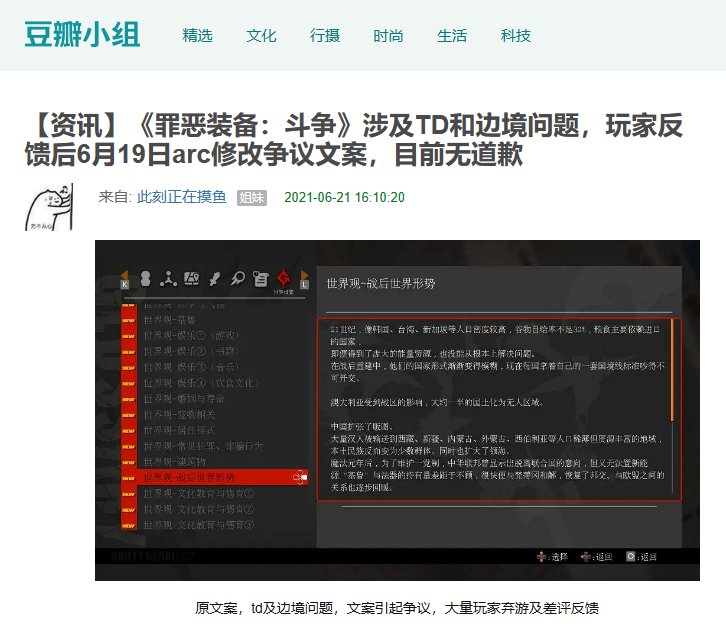This screenshot has width=726, height=627.
Task: Switch to the 行摄 tab
Action: click(325, 36)
